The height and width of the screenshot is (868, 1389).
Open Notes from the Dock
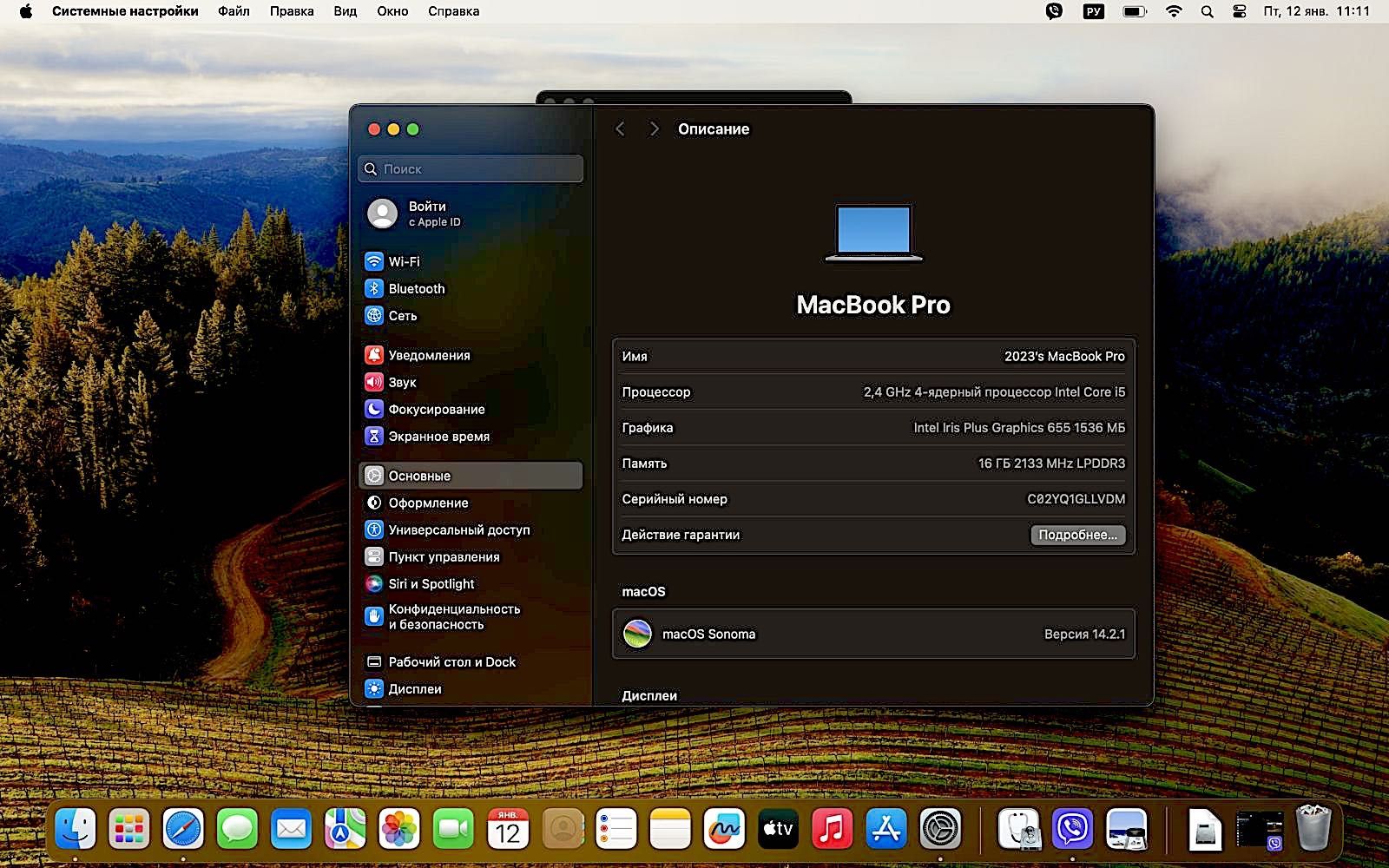[670, 830]
